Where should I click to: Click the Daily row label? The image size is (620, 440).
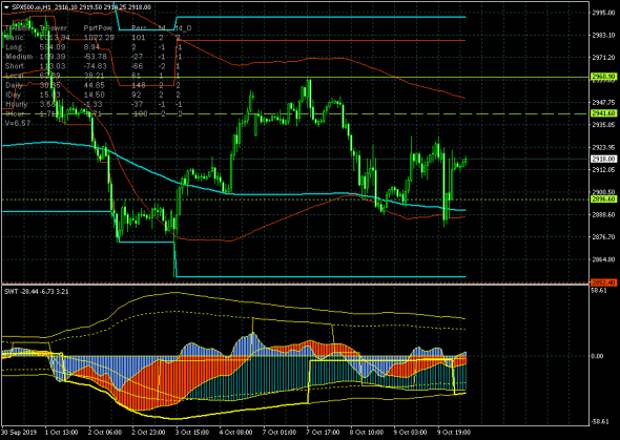coord(14,85)
